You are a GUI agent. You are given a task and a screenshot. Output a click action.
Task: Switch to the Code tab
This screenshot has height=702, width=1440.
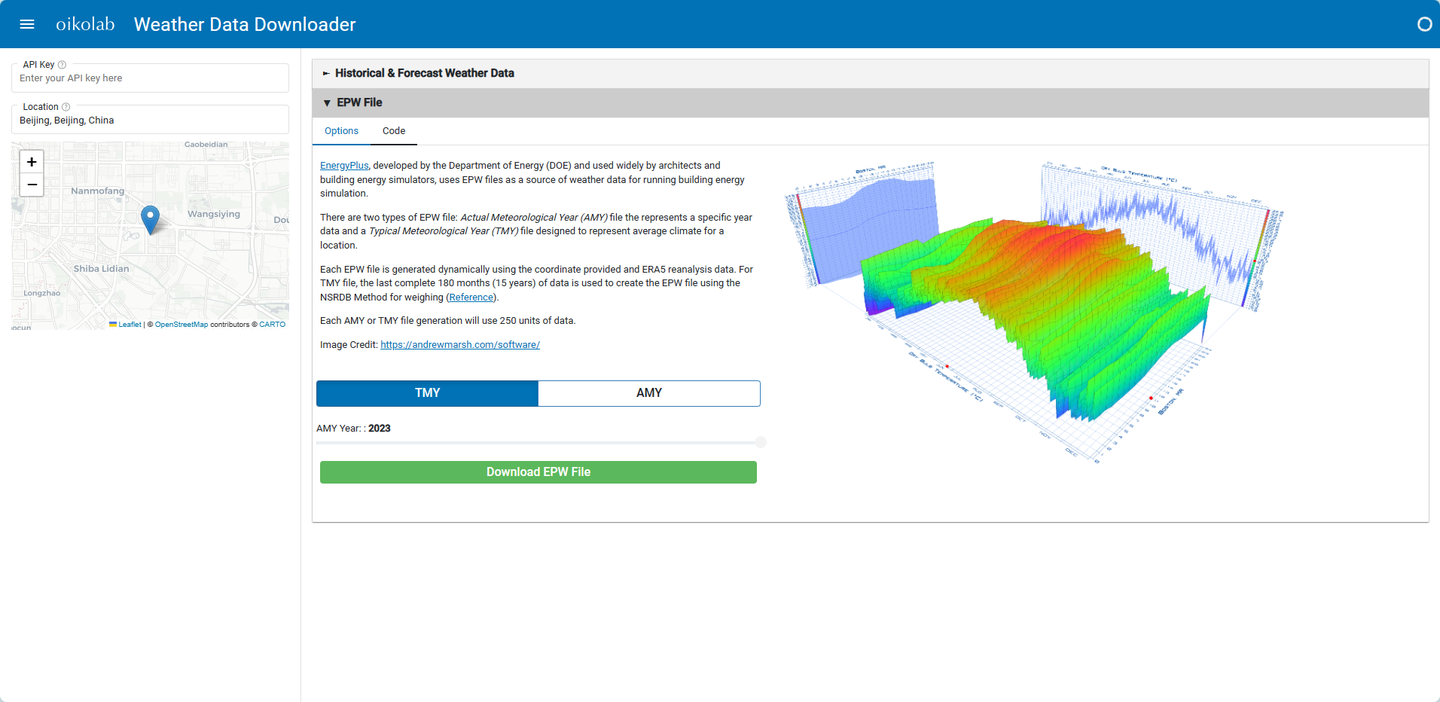pos(394,131)
